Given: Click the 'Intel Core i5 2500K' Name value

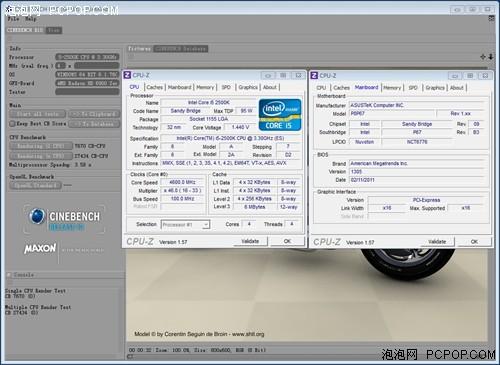Looking at the screenshot, I should [208, 102].
